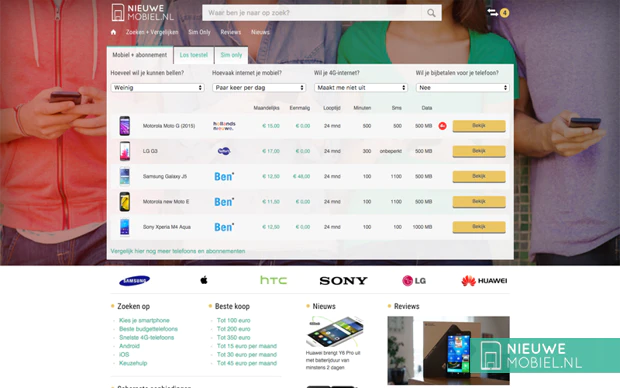This screenshot has width=620, height=388.
Task: Click the Nieuwe Mobiel.nl header logo
Action: coord(142,13)
